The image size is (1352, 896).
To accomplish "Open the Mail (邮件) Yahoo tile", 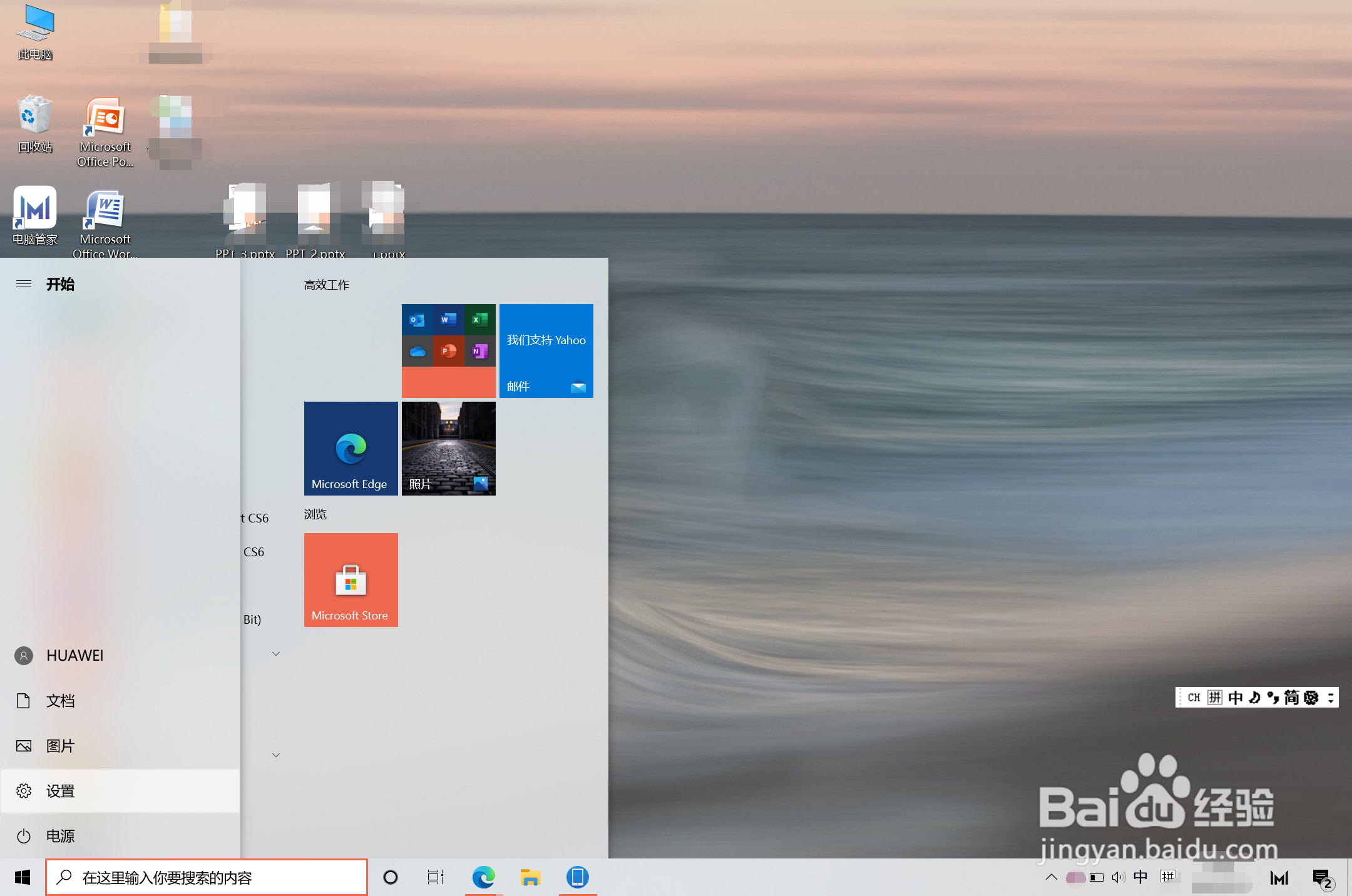I will click(x=546, y=350).
